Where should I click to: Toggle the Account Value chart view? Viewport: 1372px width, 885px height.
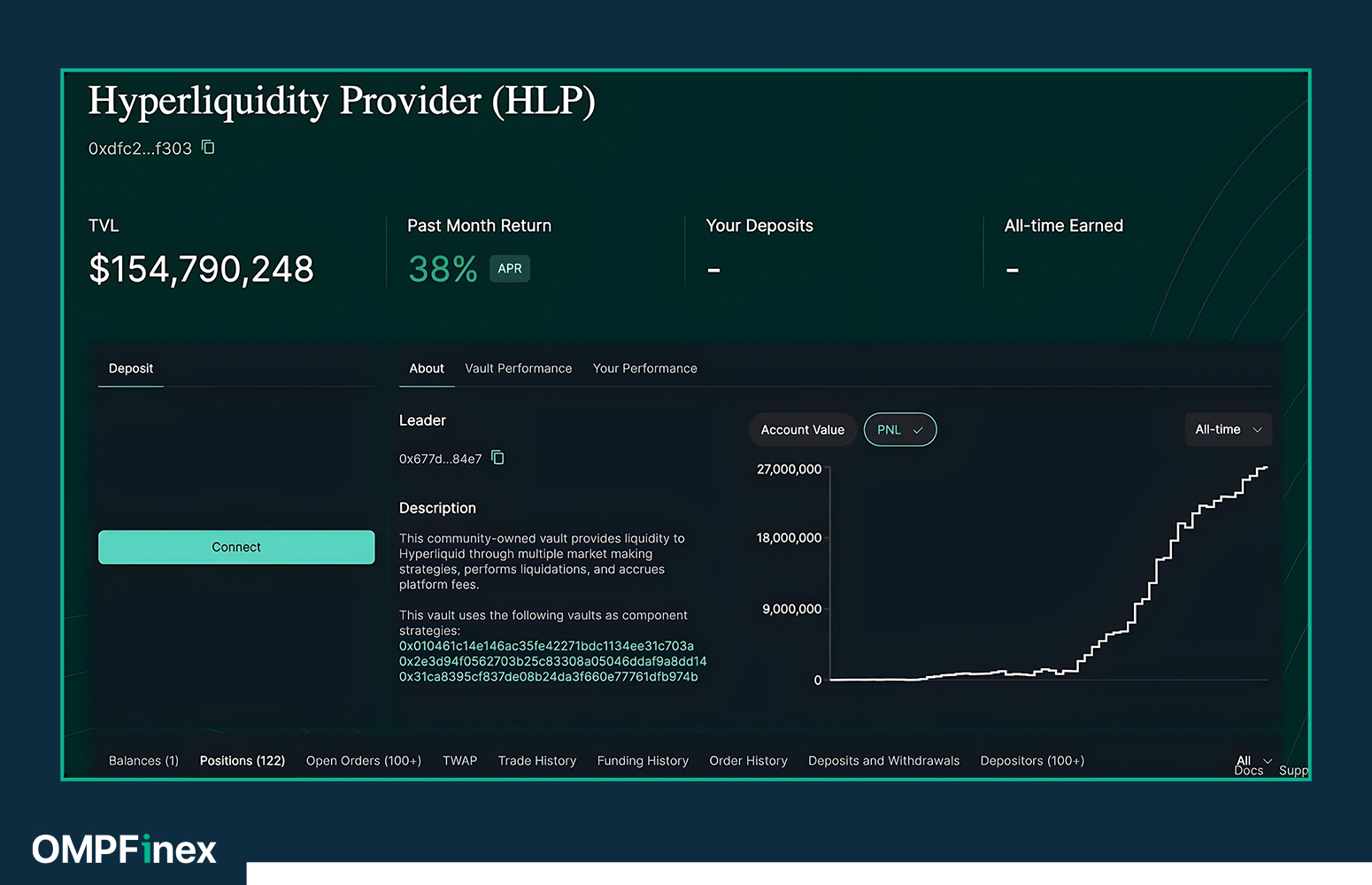click(803, 429)
